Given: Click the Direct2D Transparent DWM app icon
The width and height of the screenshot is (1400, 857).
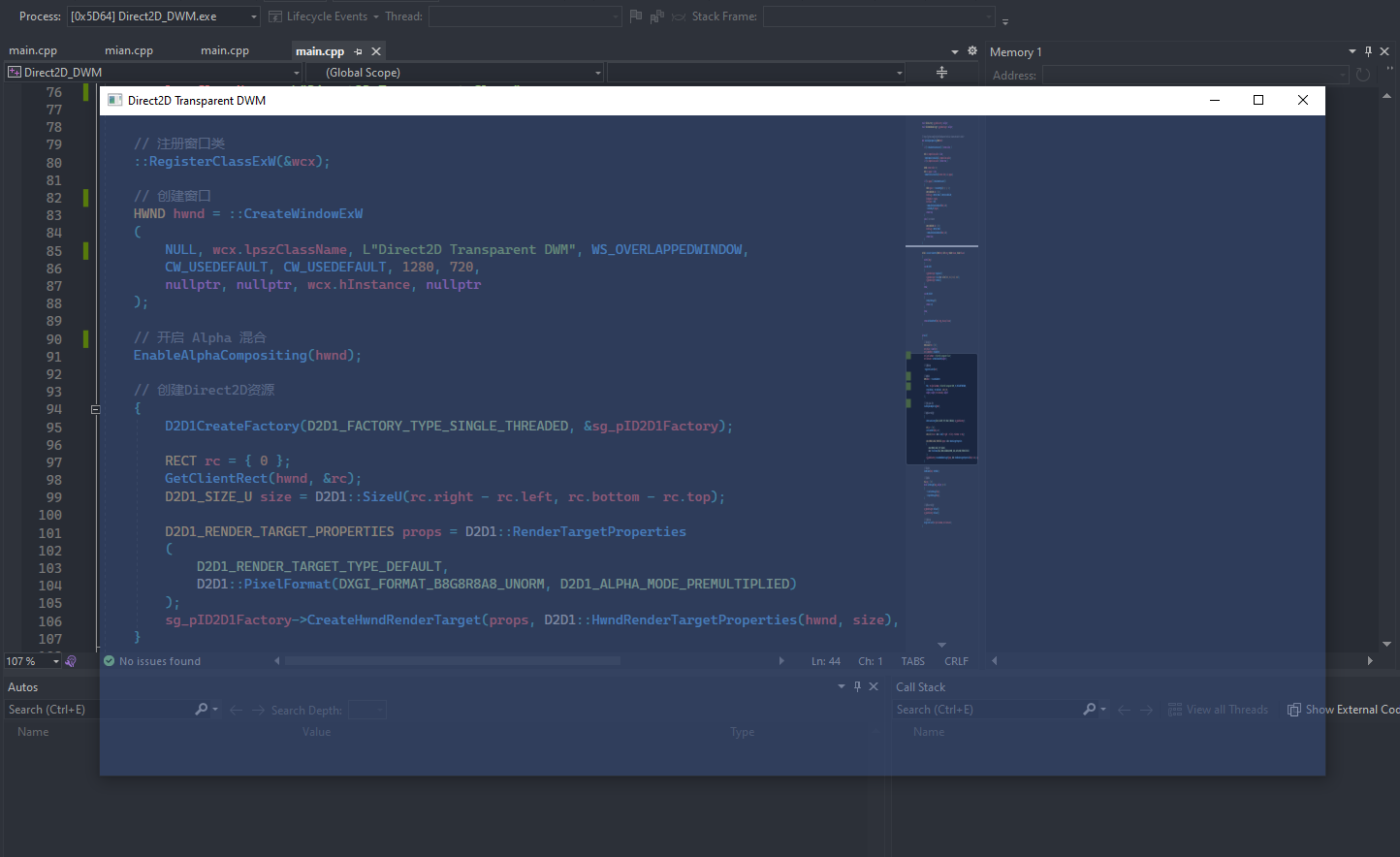Looking at the screenshot, I should pyautogui.click(x=114, y=100).
